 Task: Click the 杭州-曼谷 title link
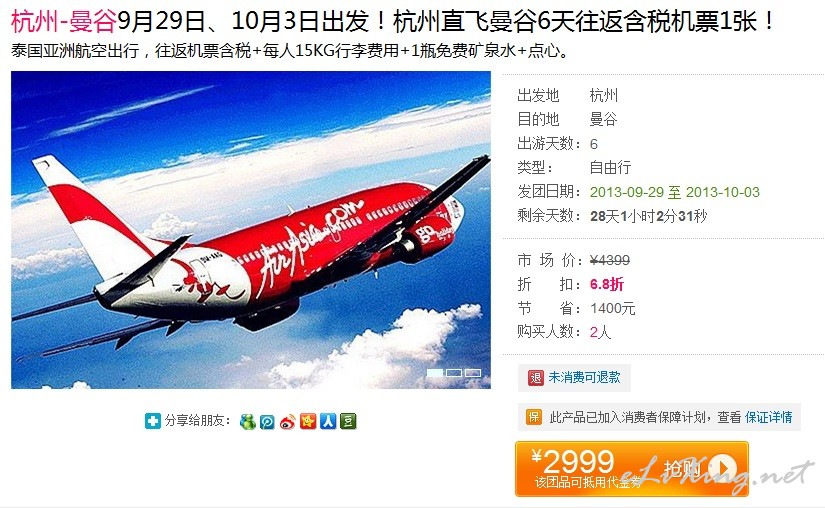[x=64, y=21]
